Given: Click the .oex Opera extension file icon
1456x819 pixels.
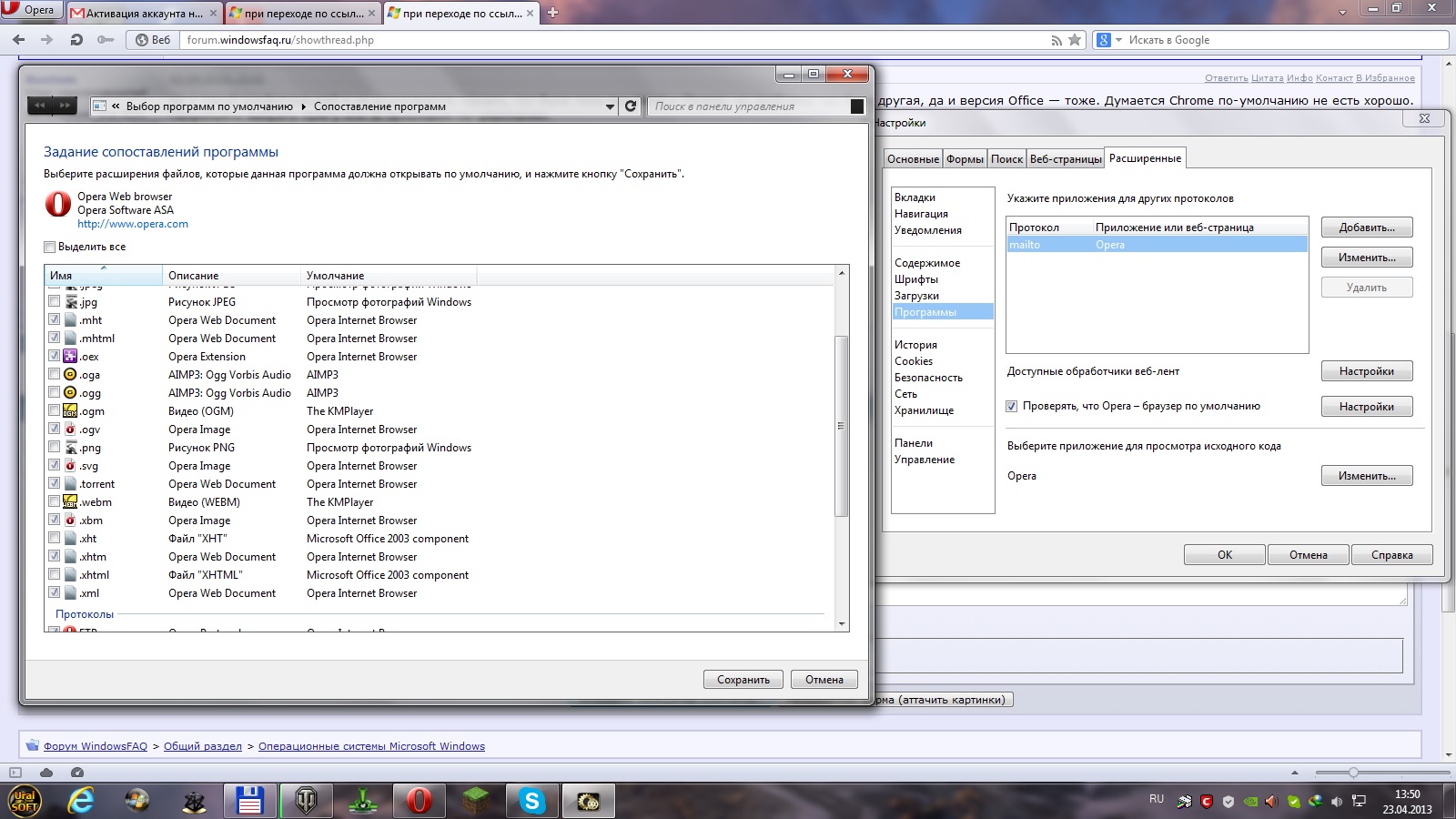Looking at the screenshot, I should tap(70, 356).
